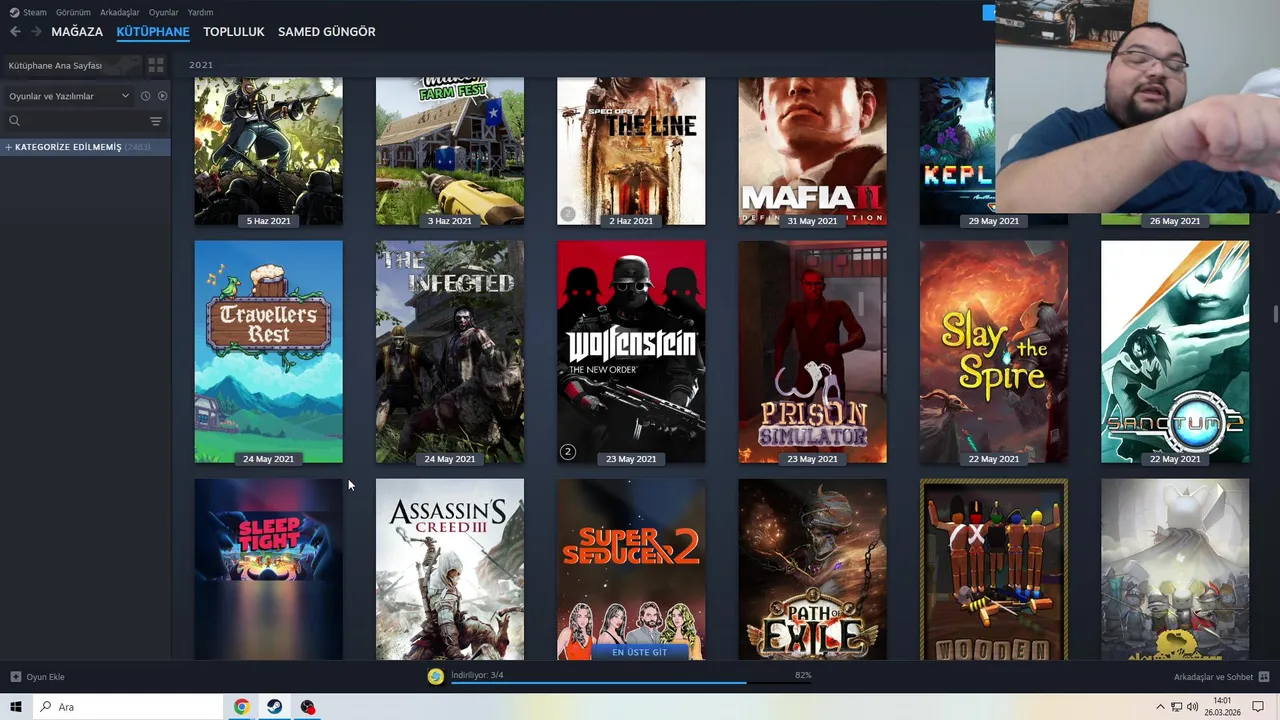
Task: Click the collections grid view icon
Action: (x=156, y=65)
